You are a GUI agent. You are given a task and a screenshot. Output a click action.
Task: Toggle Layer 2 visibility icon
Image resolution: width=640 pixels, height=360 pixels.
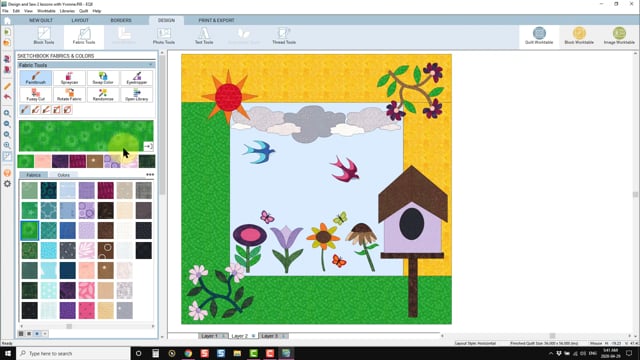coord(253,336)
